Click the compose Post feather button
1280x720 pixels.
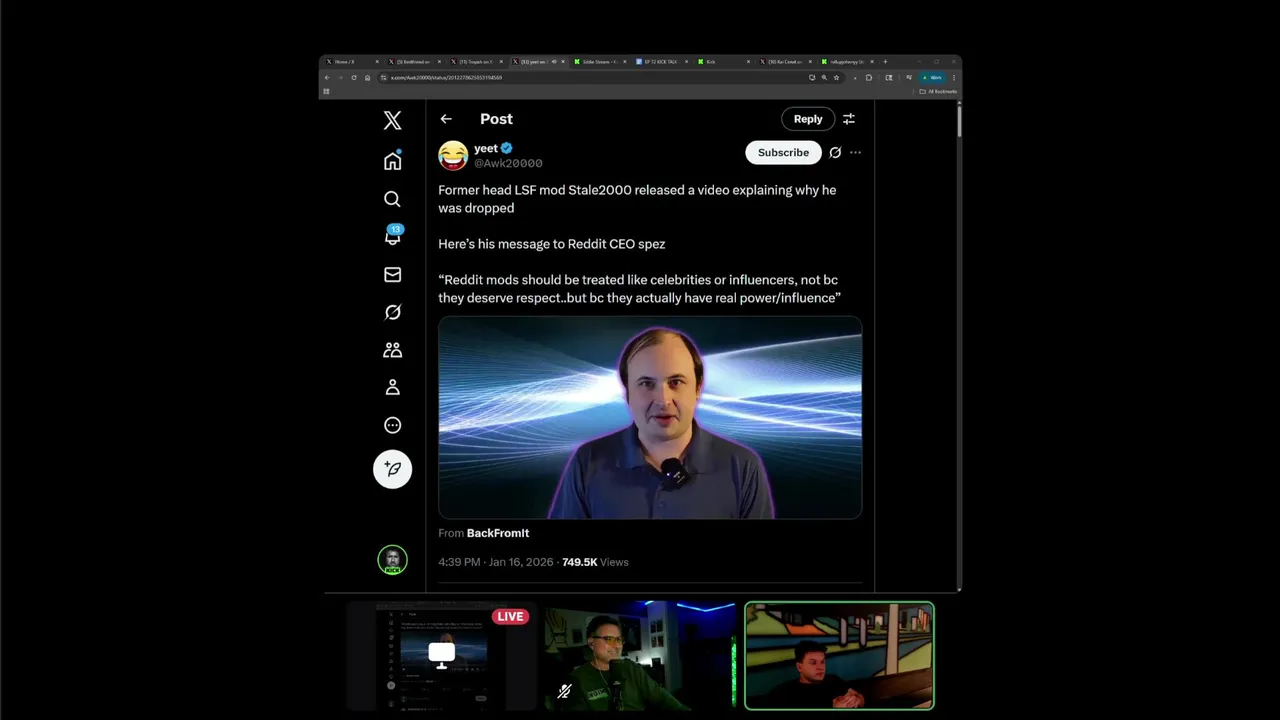tap(392, 469)
